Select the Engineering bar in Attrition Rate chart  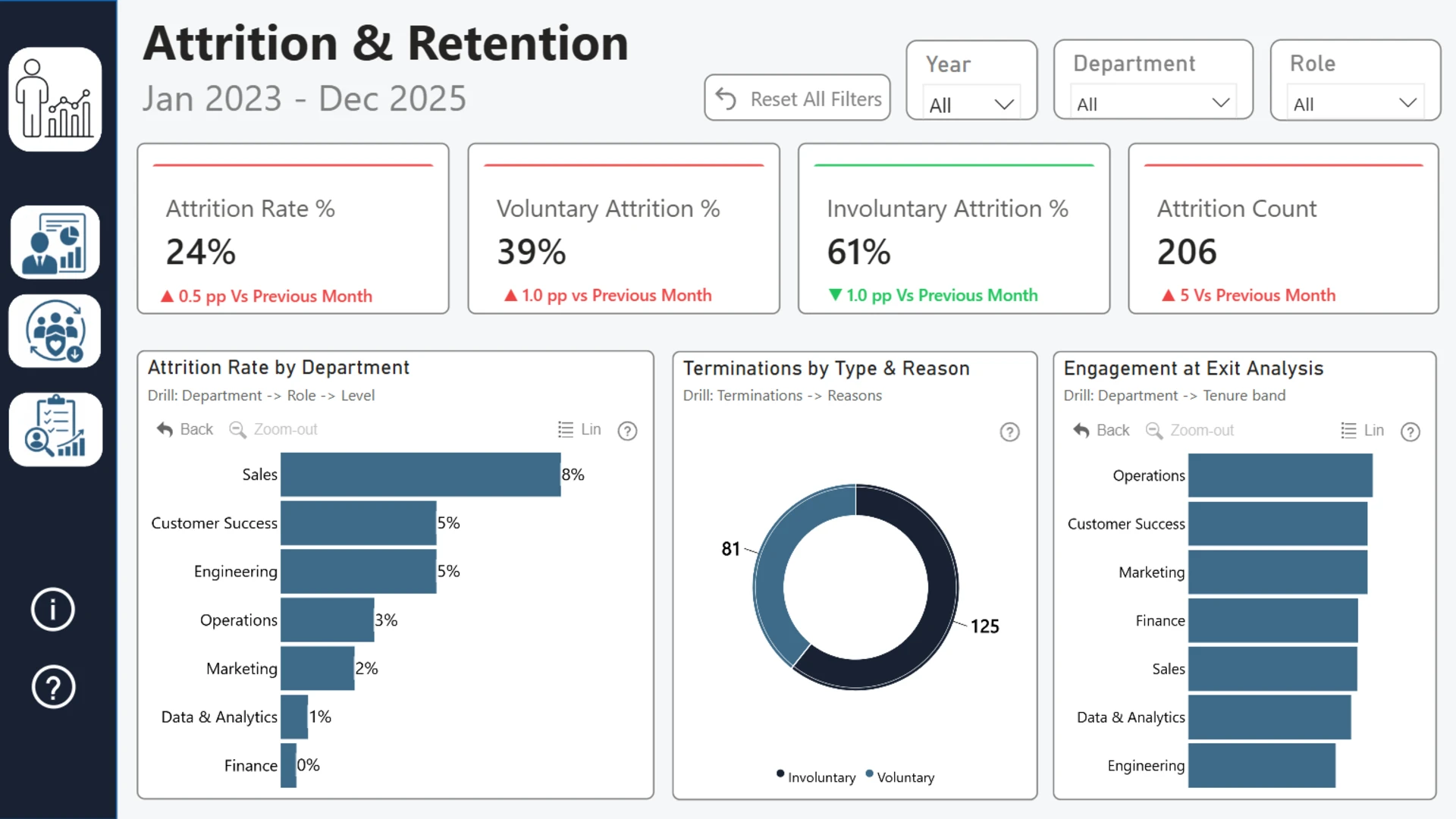(x=358, y=572)
